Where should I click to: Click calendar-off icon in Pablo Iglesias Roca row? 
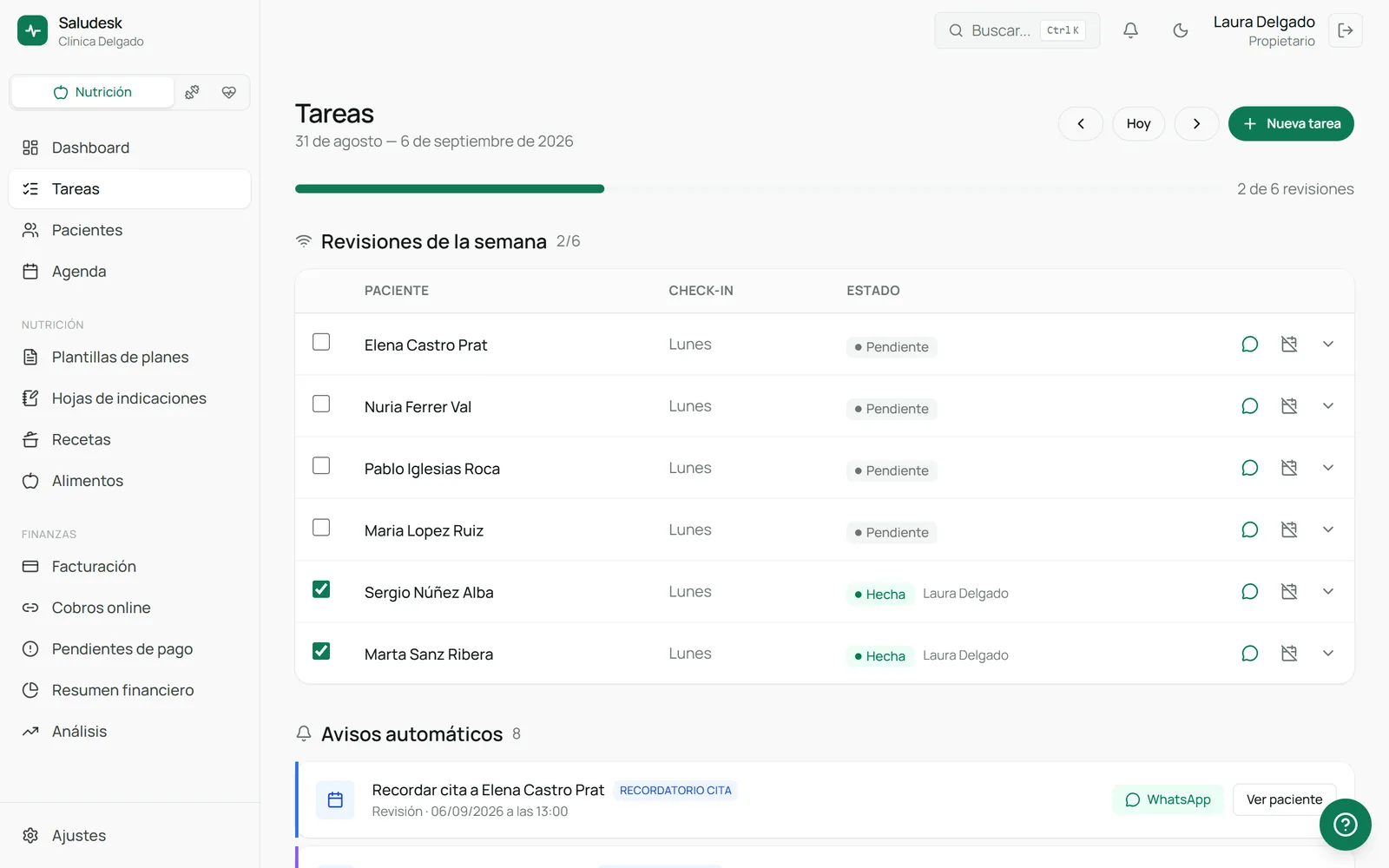[x=1289, y=468]
